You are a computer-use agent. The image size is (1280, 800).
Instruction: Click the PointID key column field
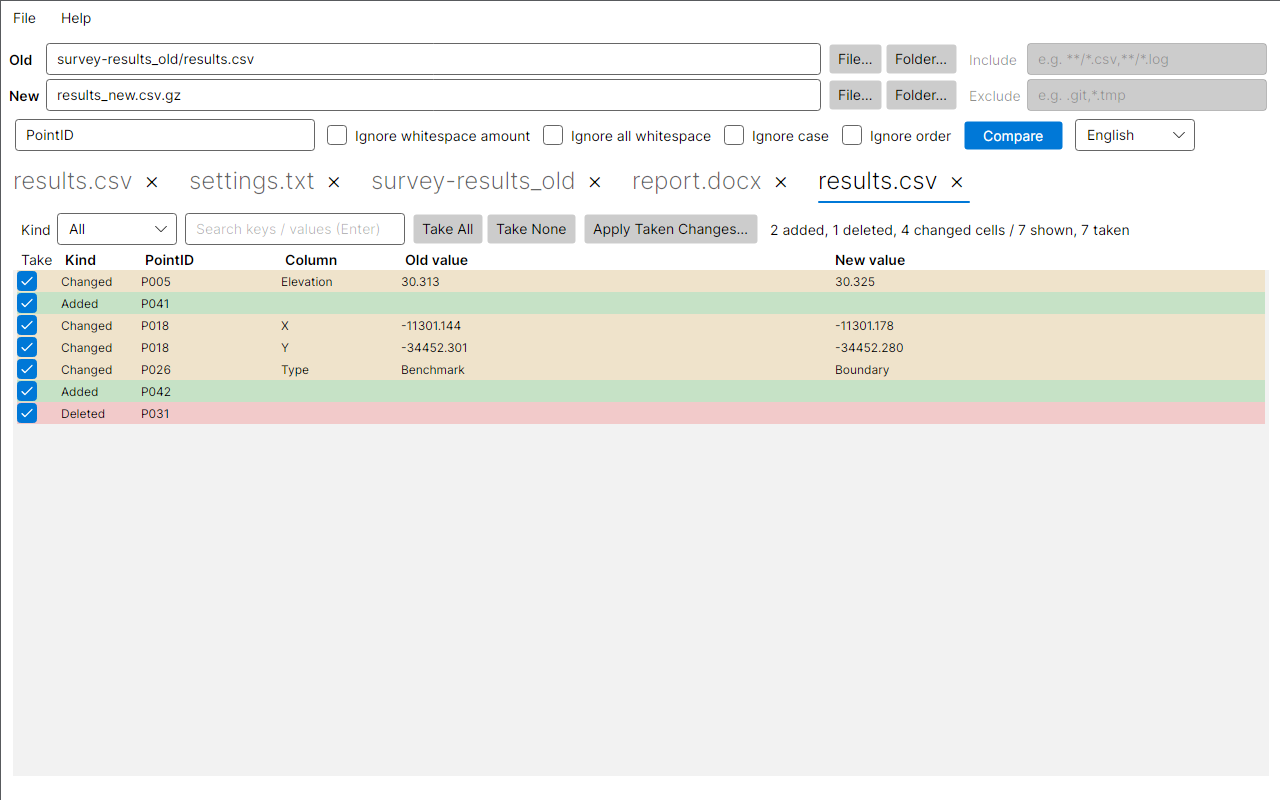[x=165, y=135]
